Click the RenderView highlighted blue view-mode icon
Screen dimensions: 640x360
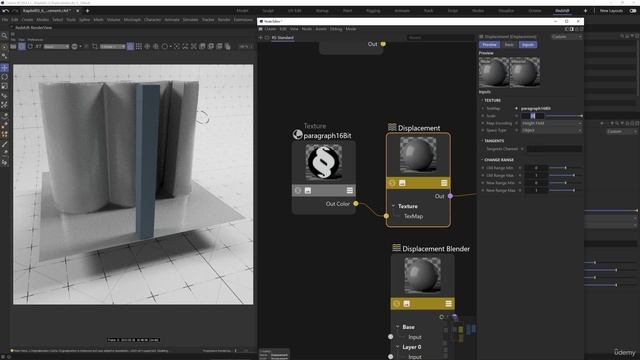130,47
